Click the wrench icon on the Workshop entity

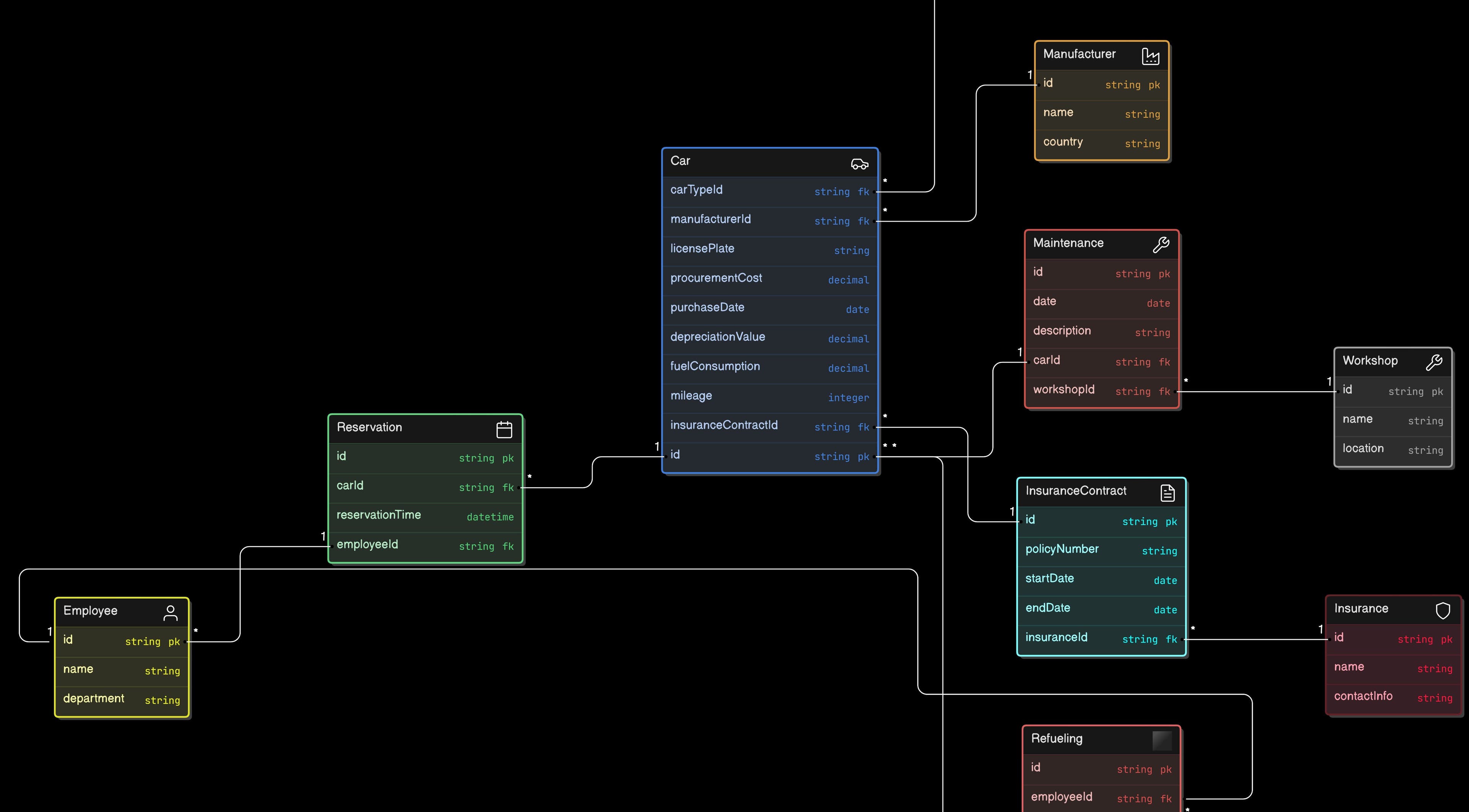pyautogui.click(x=1434, y=362)
